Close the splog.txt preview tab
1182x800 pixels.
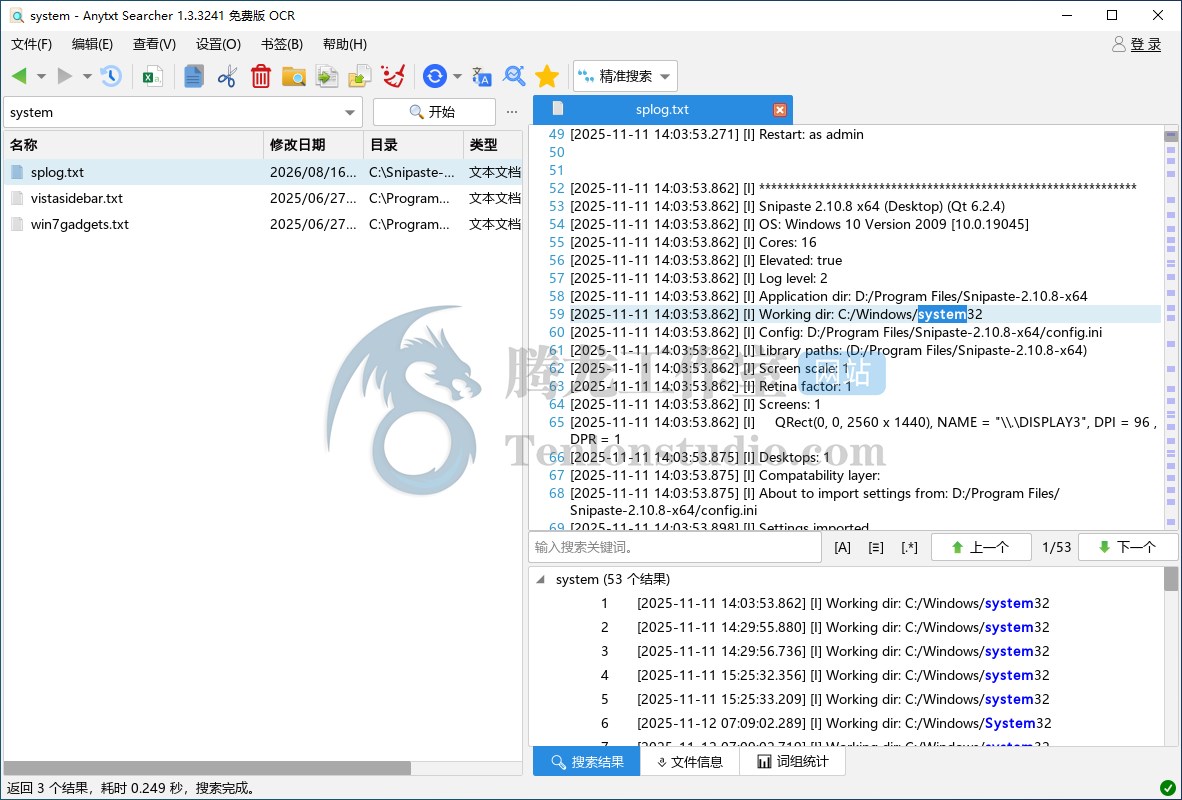pos(780,110)
